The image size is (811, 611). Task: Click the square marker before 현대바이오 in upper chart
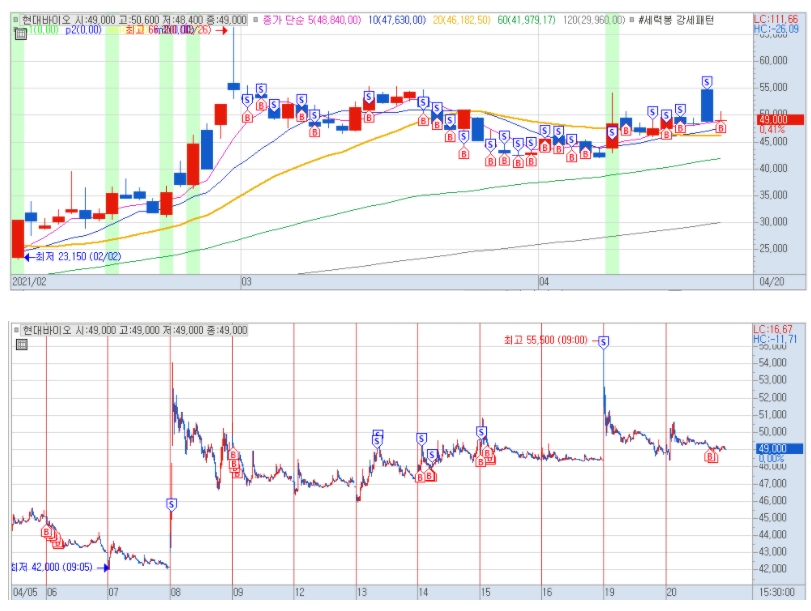click(x=16, y=19)
